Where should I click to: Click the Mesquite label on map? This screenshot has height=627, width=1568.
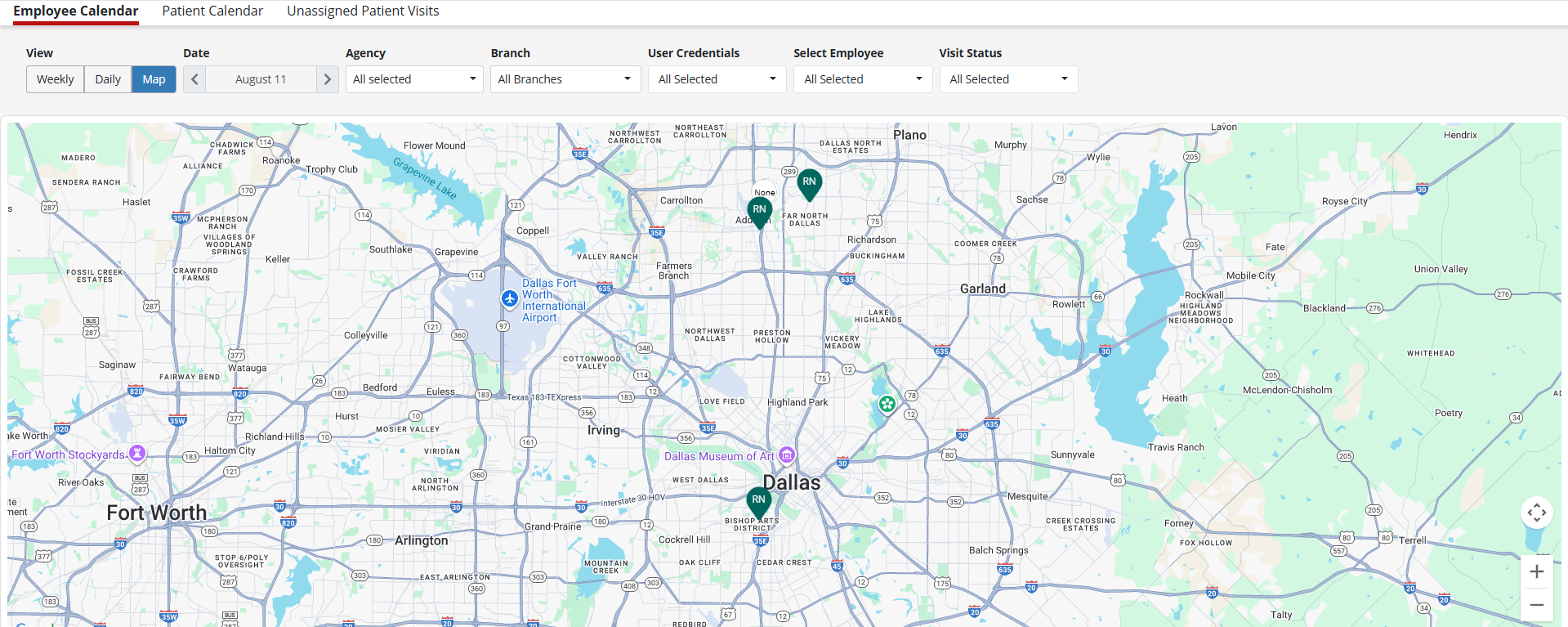pyautogui.click(x=1028, y=496)
